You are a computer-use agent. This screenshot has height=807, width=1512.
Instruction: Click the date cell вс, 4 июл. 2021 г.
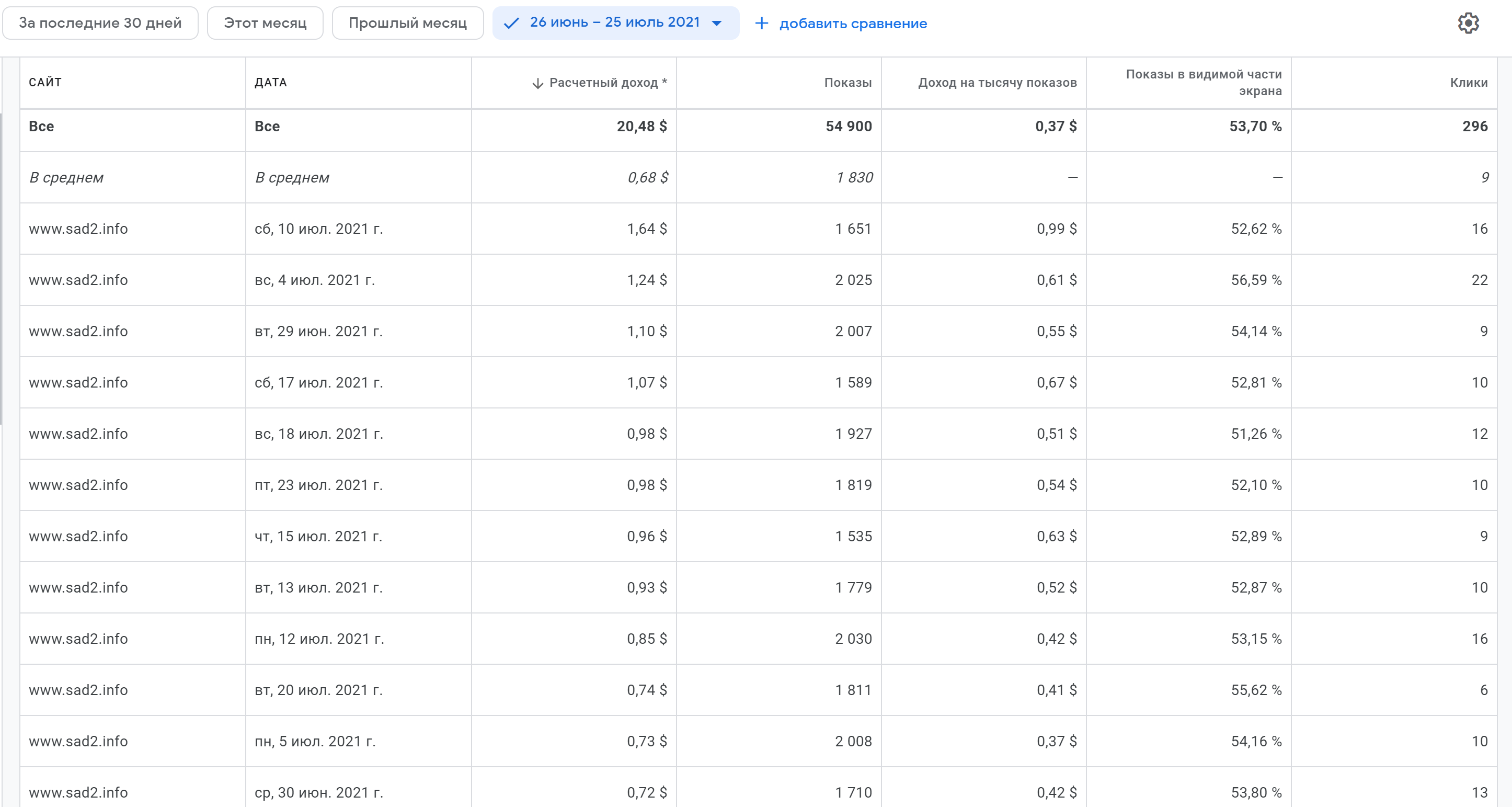[314, 280]
